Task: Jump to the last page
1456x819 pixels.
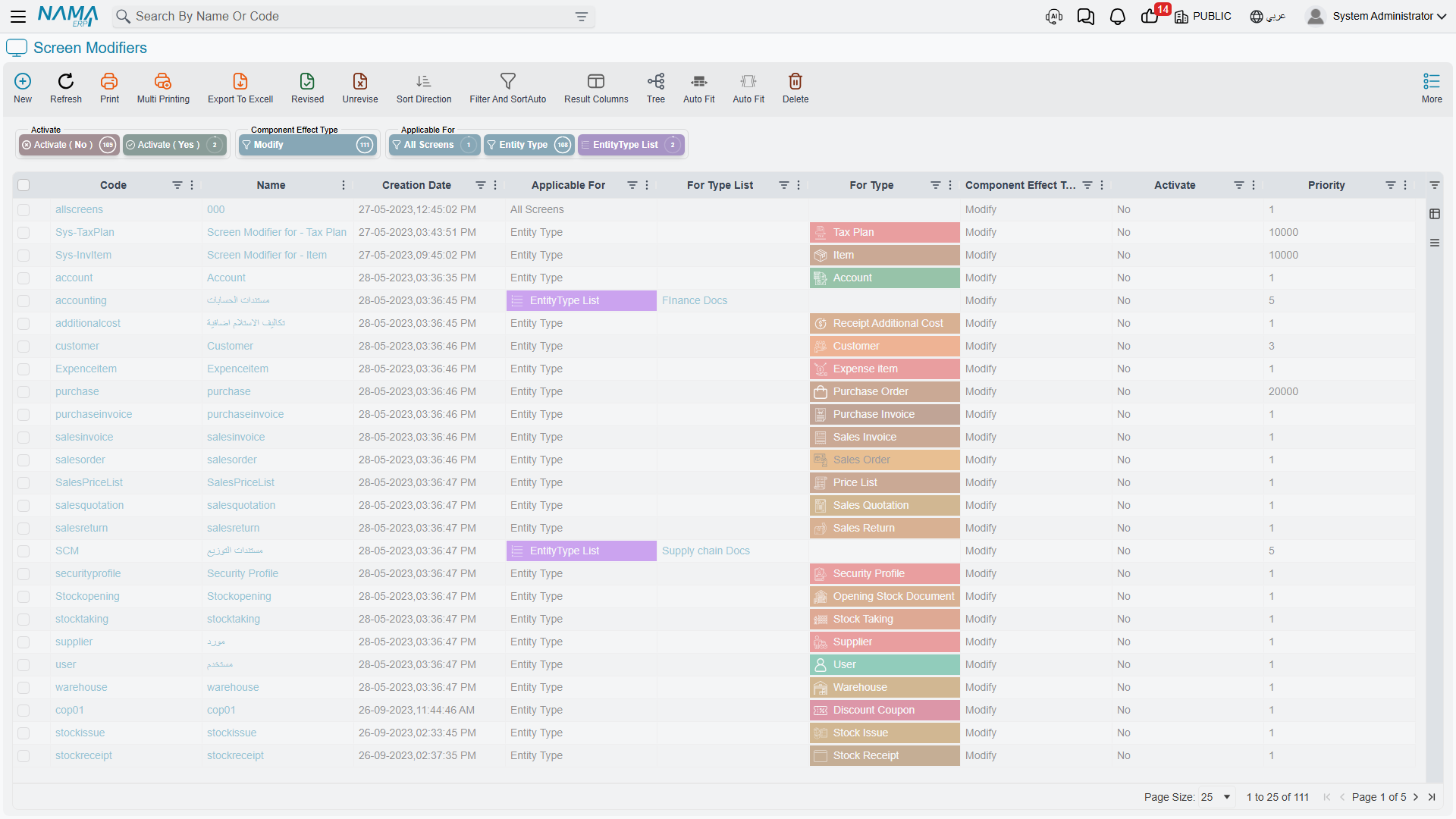Action: click(x=1432, y=797)
